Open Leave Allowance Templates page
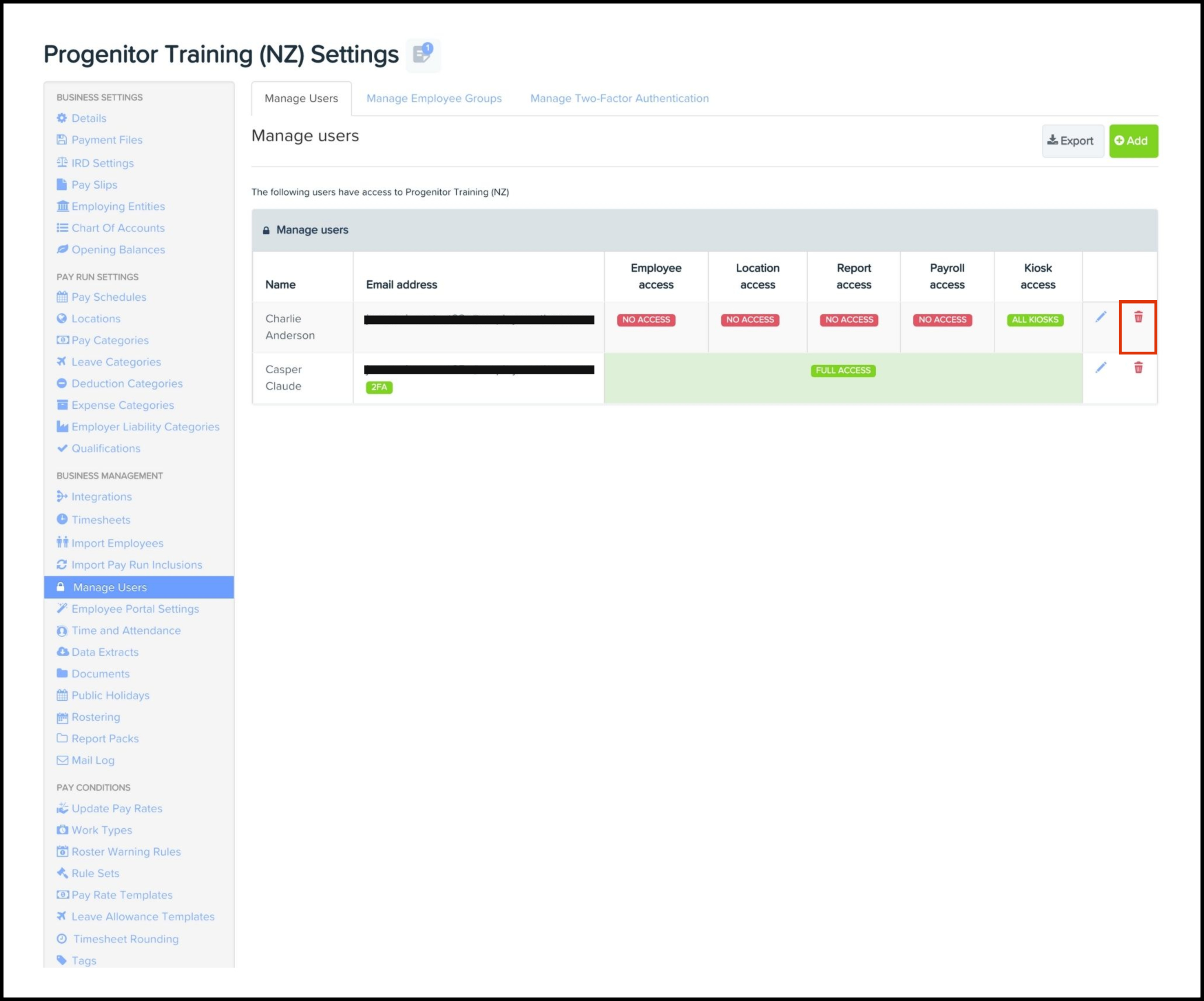This screenshot has width=1204, height=1001. tap(142, 916)
